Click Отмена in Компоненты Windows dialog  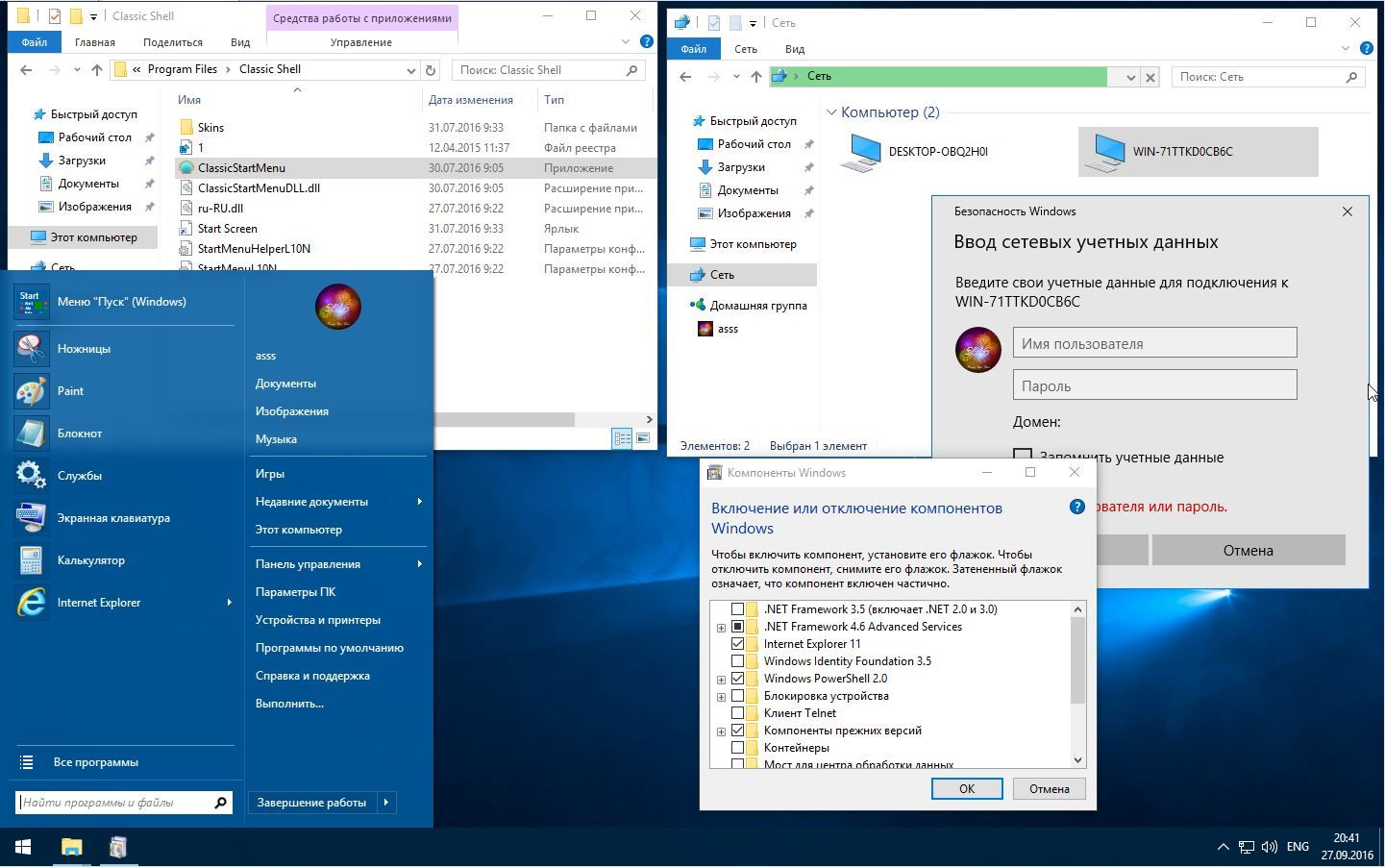(1049, 788)
